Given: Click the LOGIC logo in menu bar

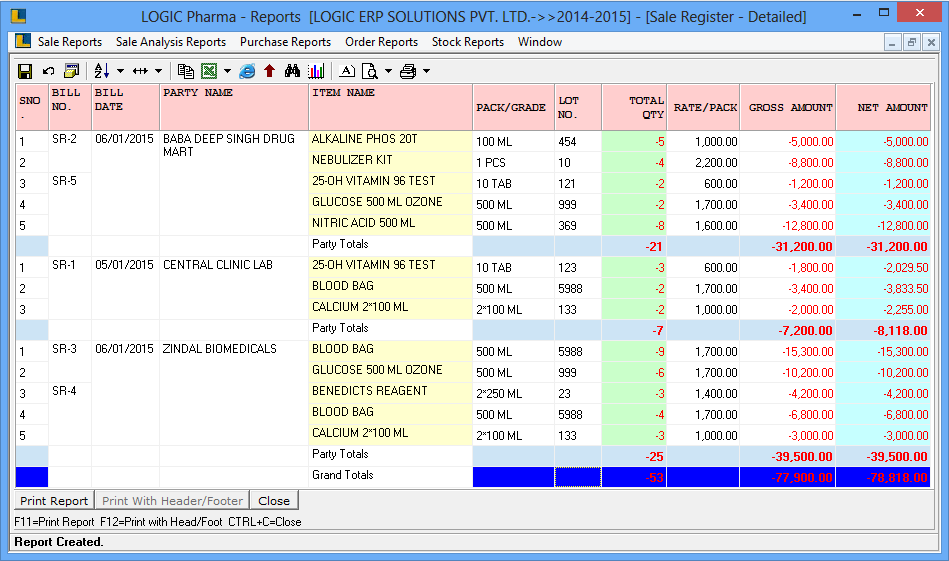Looking at the screenshot, I should coord(23,41).
